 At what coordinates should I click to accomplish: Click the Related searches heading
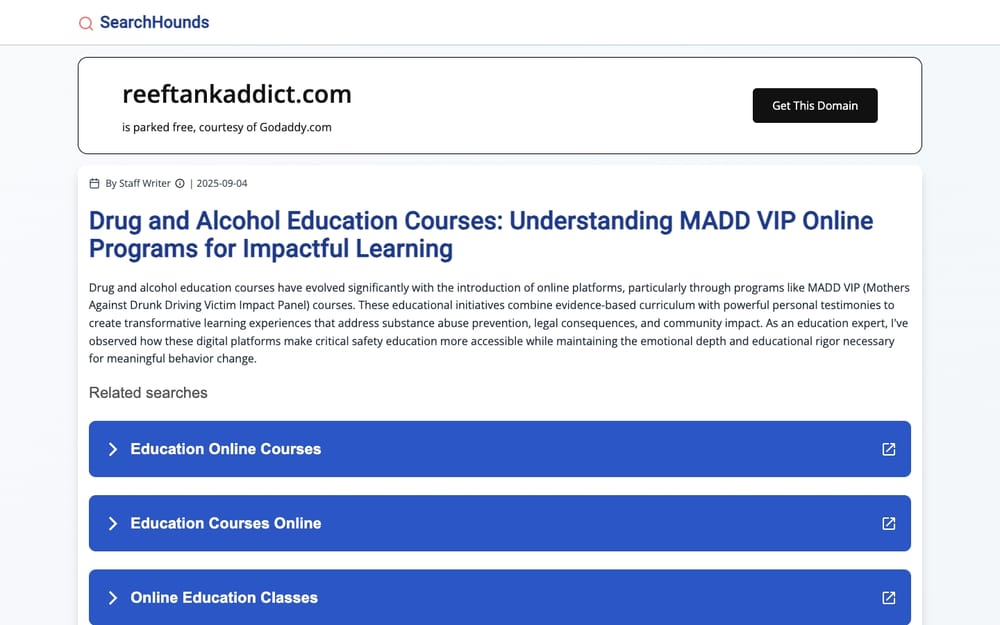pyautogui.click(x=148, y=393)
